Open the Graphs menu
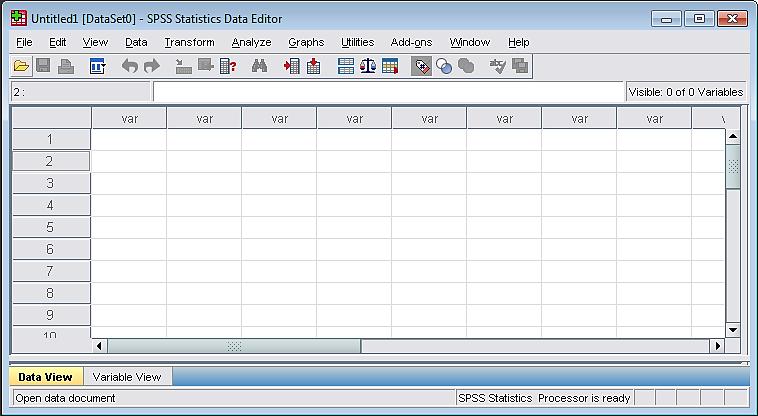 pyautogui.click(x=306, y=43)
